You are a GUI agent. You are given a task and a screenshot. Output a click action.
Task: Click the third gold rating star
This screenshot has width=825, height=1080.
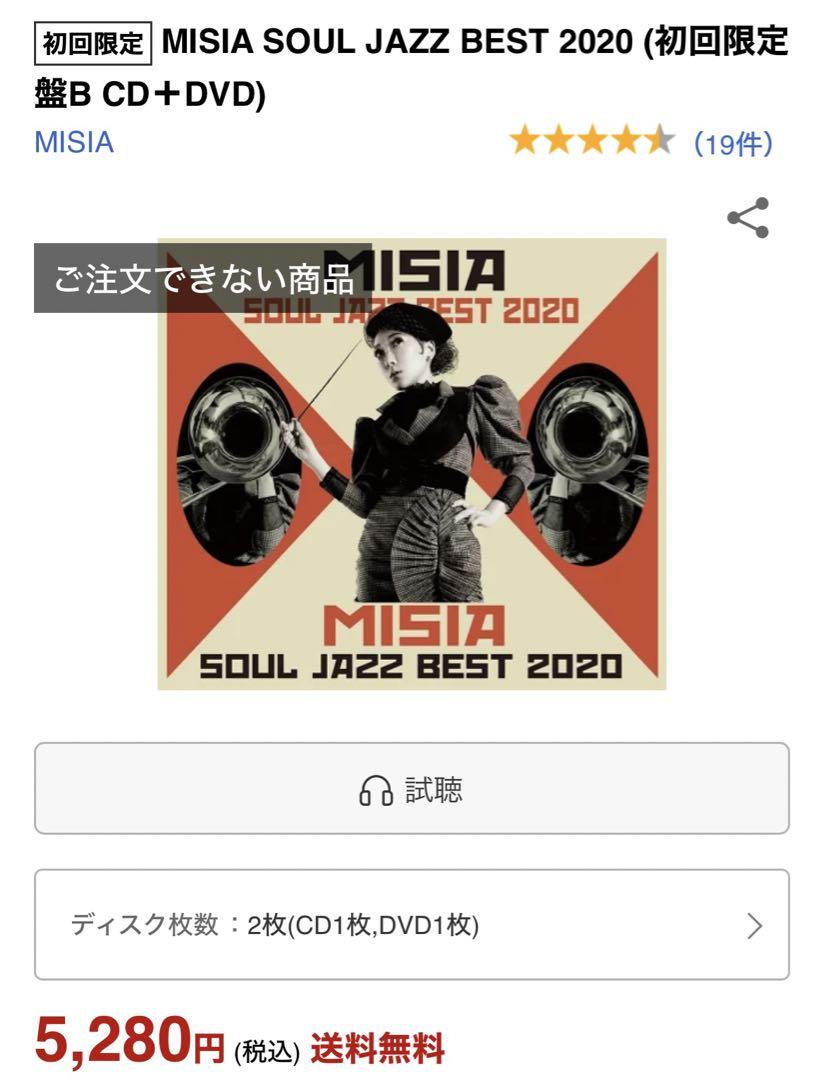pyautogui.click(x=592, y=141)
